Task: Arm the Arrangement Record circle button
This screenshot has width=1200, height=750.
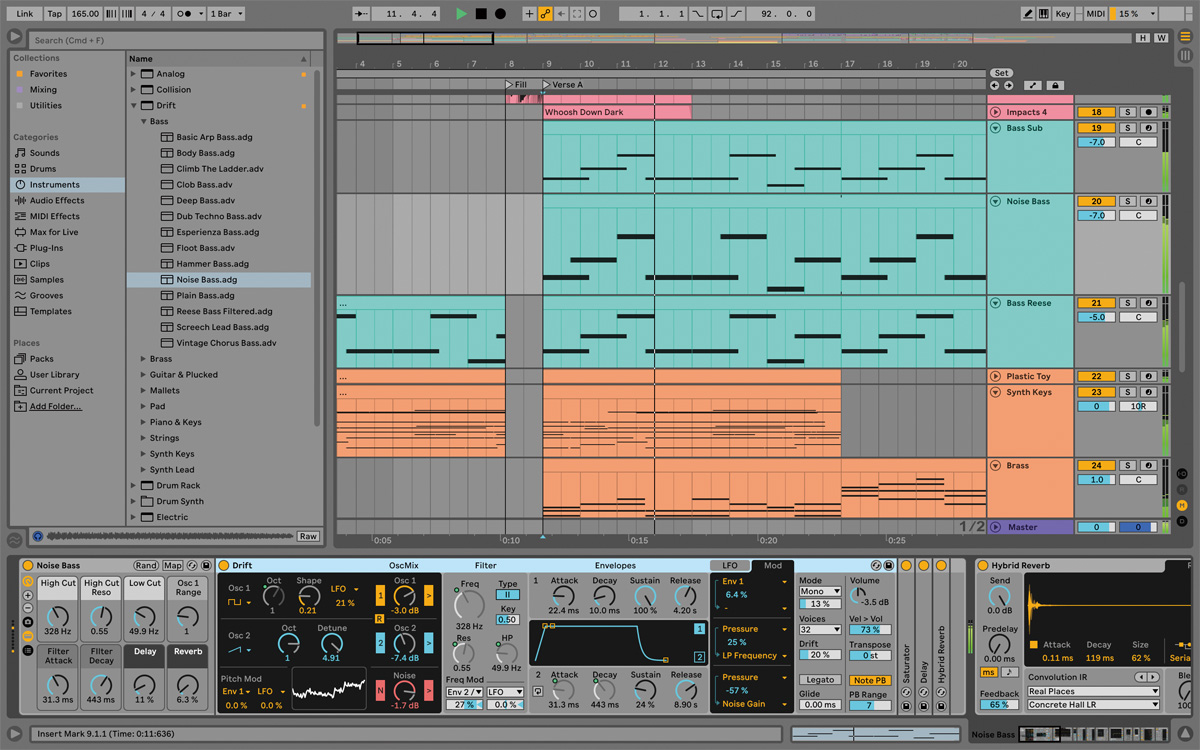Action: coord(500,14)
